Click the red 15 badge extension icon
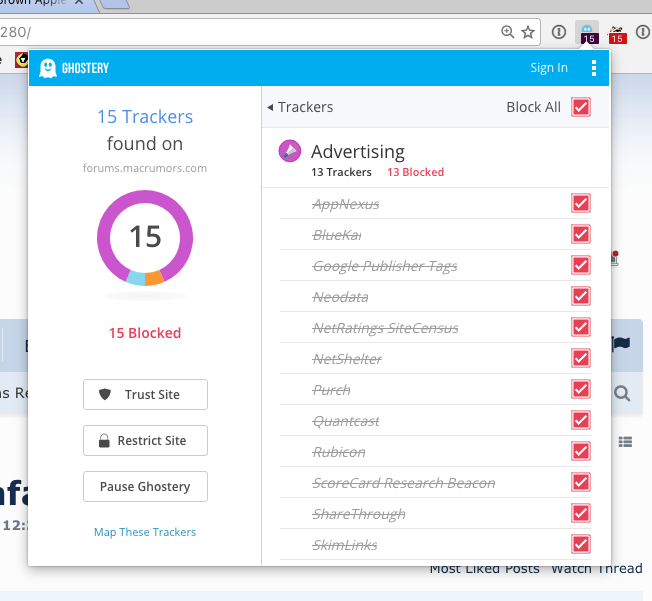The width and height of the screenshot is (652, 601). pyautogui.click(x=617, y=33)
